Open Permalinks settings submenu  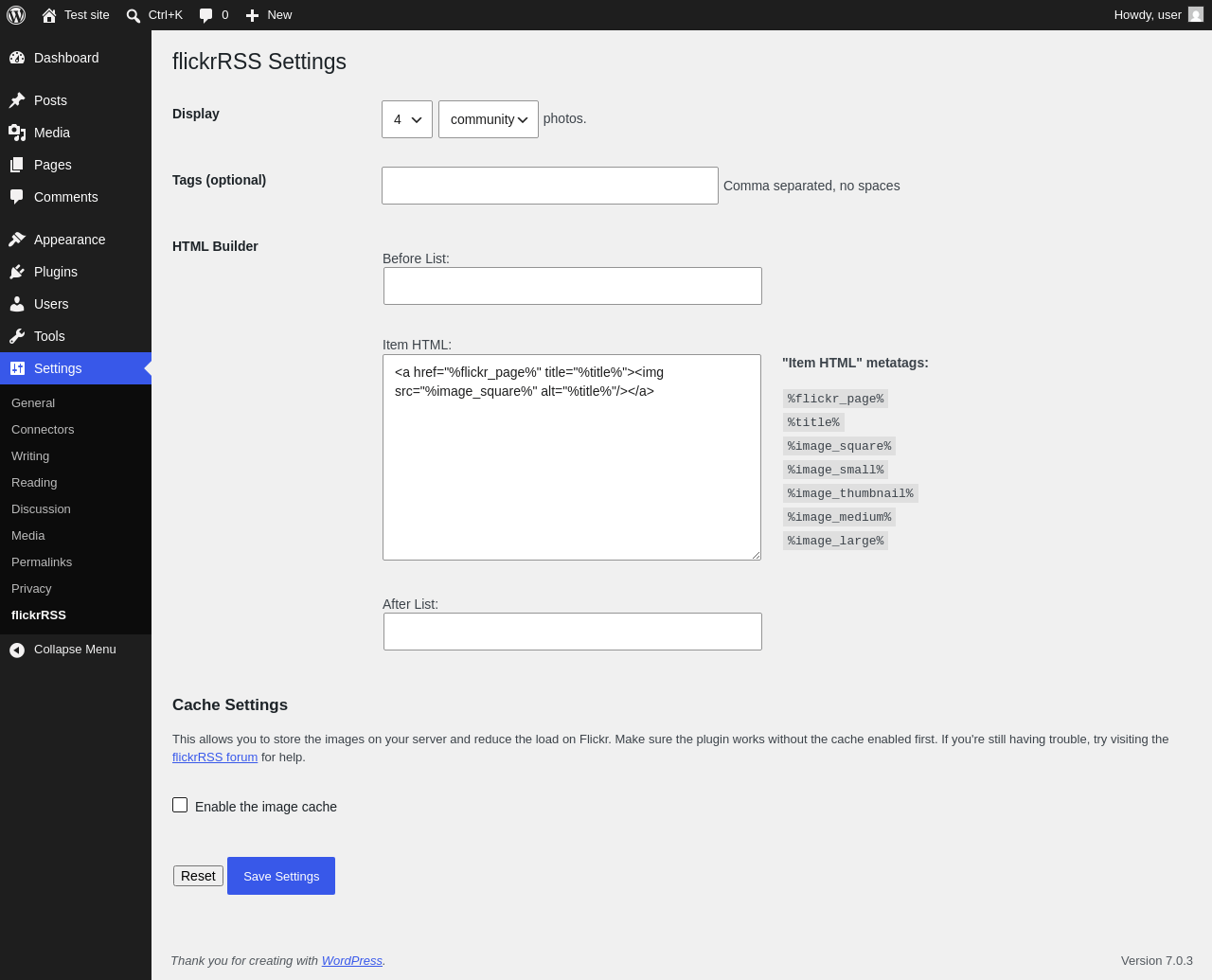pyautogui.click(x=42, y=562)
